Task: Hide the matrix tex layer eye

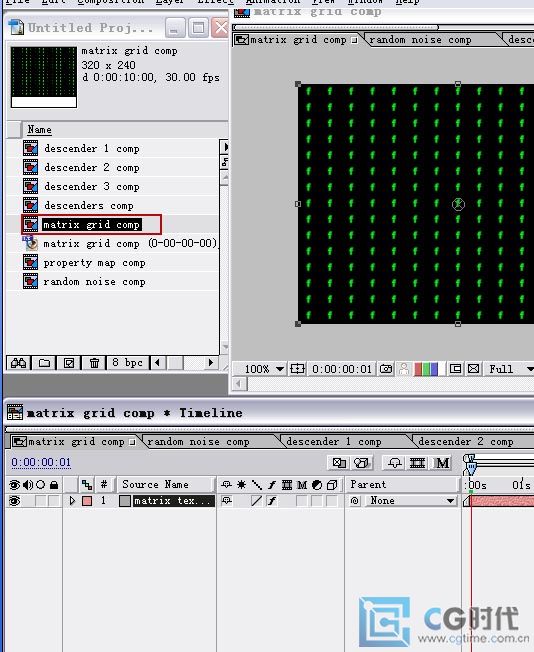Action: pos(14,501)
